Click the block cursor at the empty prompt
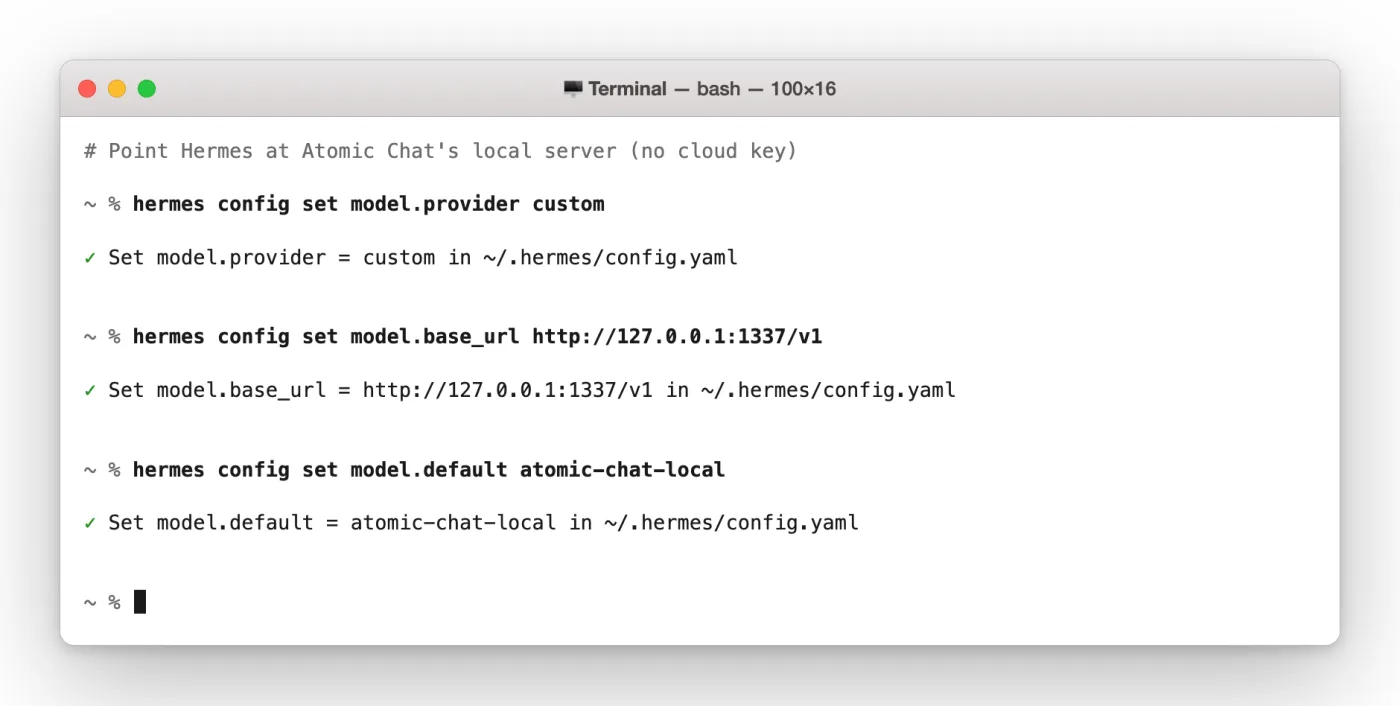This screenshot has width=1400, height=706. point(140,602)
